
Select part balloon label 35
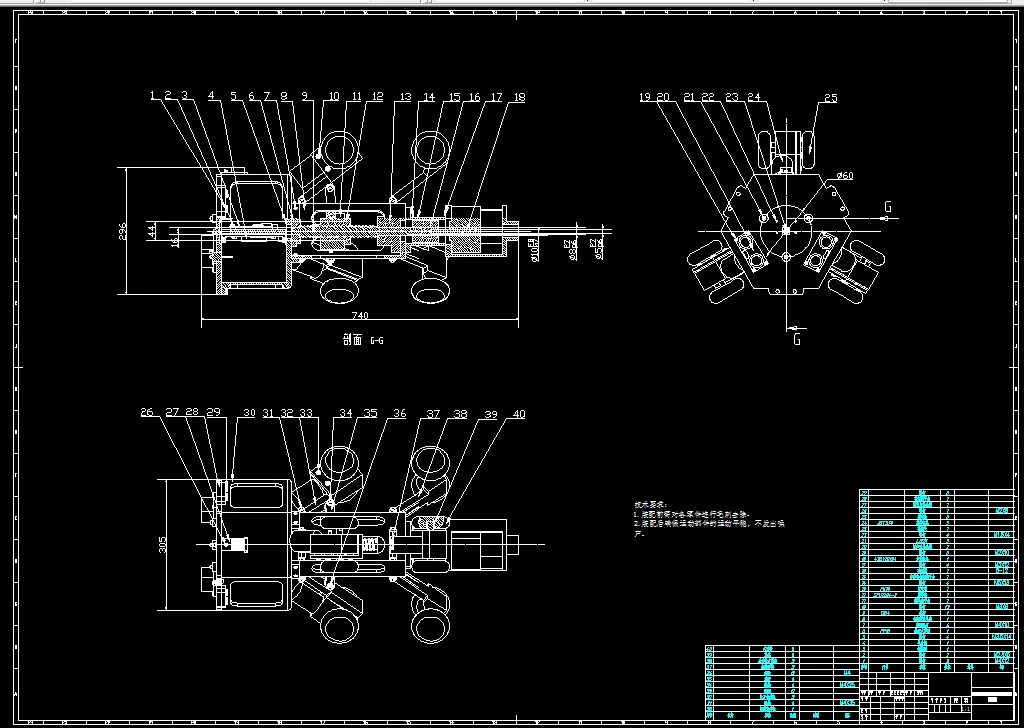pyautogui.click(x=370, y=413)
